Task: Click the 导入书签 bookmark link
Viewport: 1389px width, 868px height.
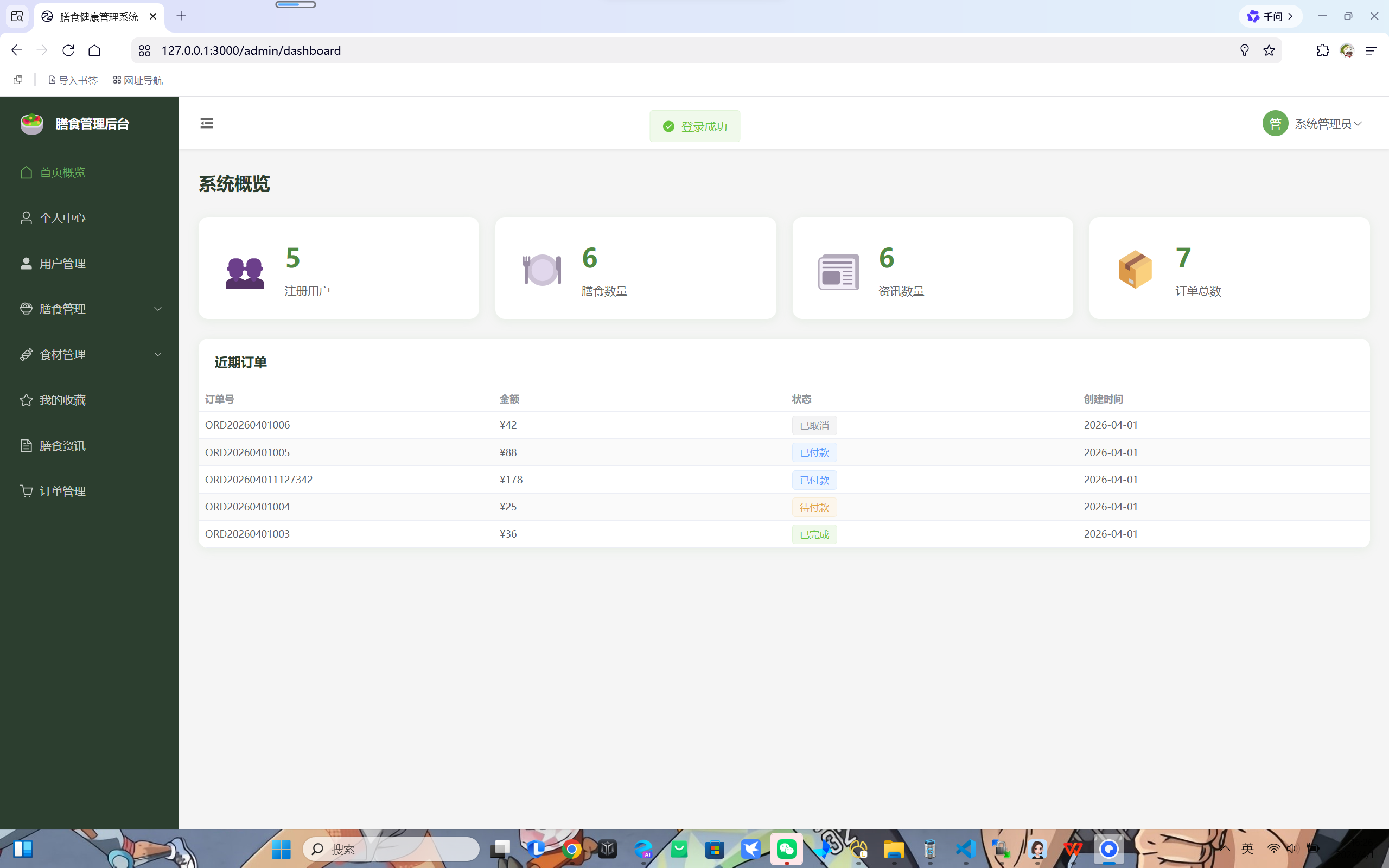Action: pos(73,80)
